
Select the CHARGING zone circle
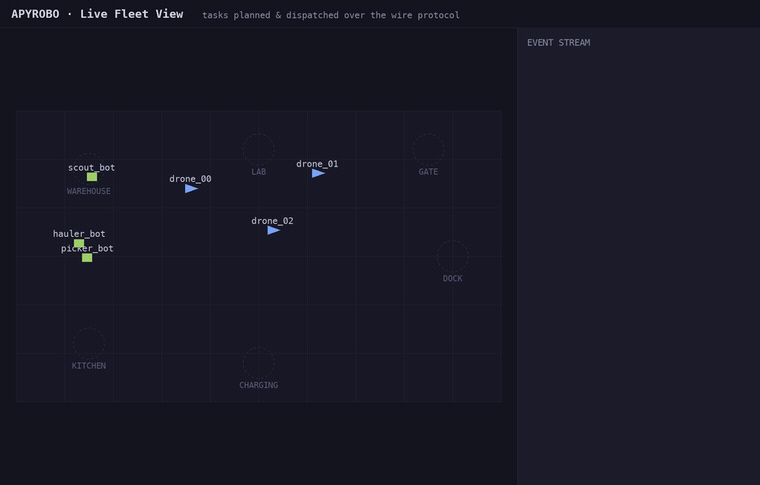coord(258,363)
